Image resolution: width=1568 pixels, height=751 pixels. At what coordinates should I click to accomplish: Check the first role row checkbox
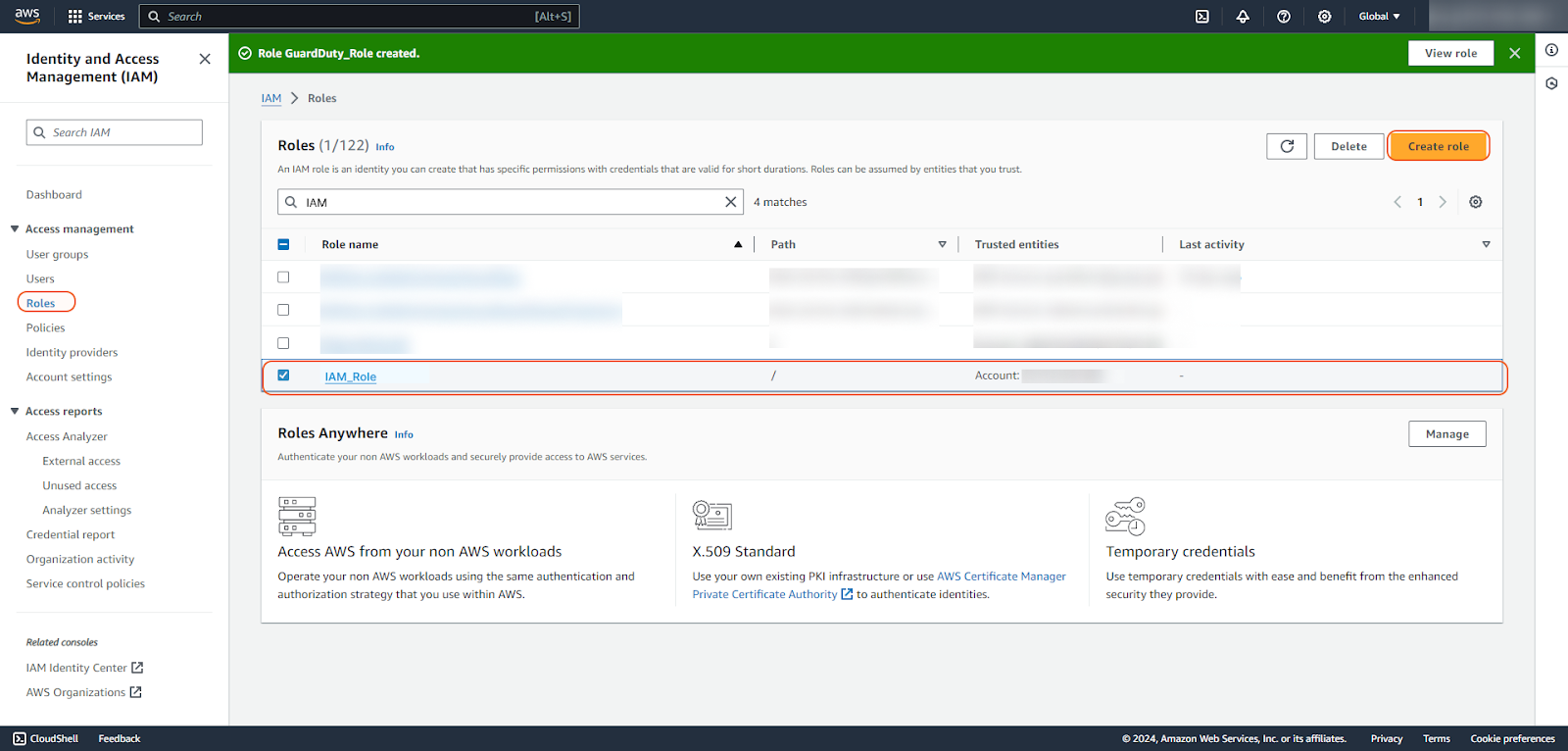(x=283, y=277)
